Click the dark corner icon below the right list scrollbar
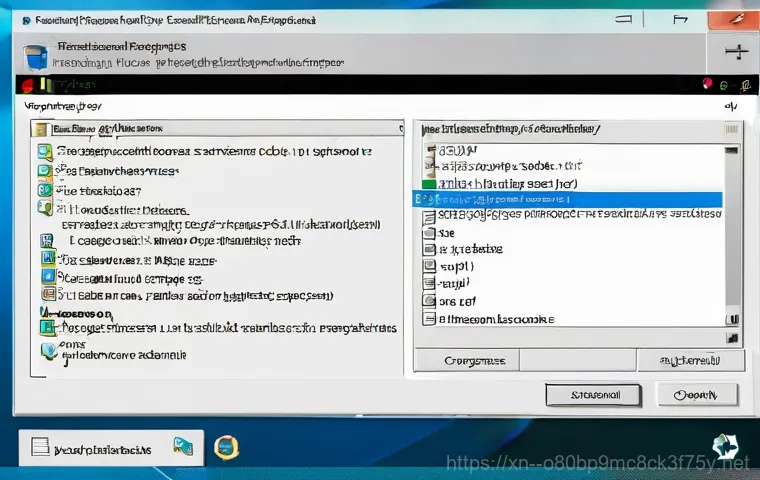This screenshot has height=480, width=760. (732, 338)
